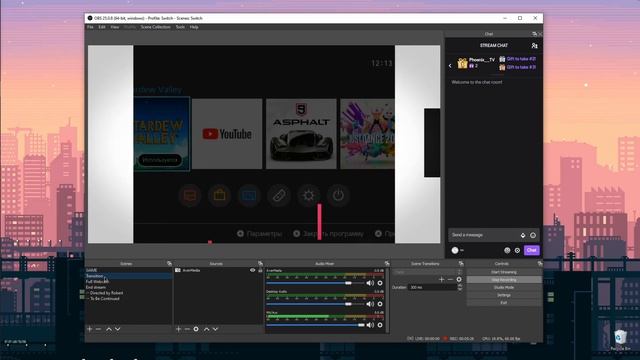Open the View menu
The width and height of the screenshot is (640, 360).
coord(115,27)
